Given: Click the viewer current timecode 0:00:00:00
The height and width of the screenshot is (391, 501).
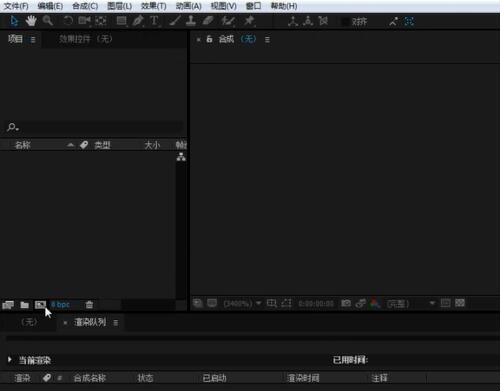Looking at the screenshot, I should pos(316,304).
